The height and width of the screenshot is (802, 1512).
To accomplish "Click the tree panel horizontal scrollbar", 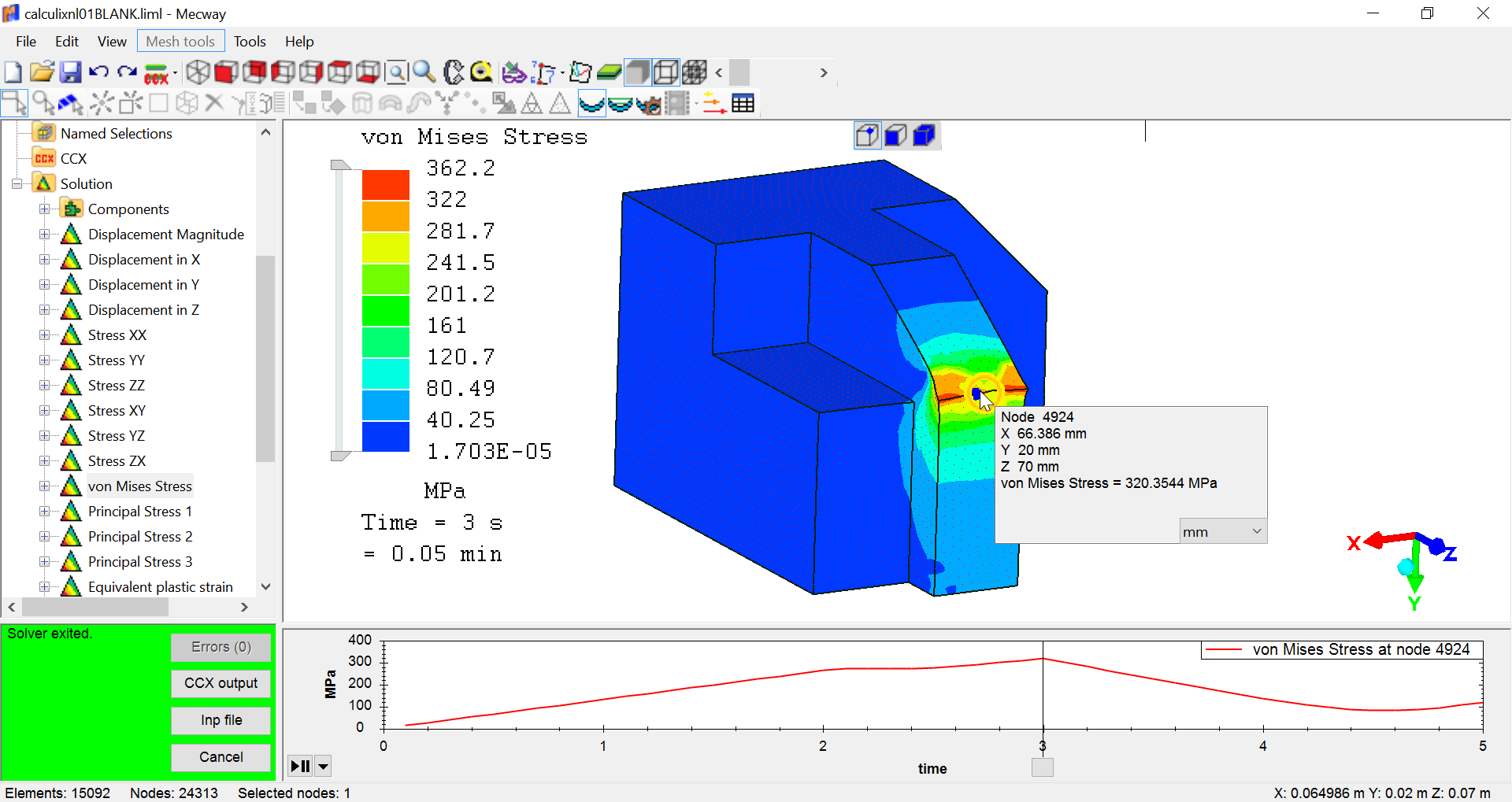I will 95,607.
